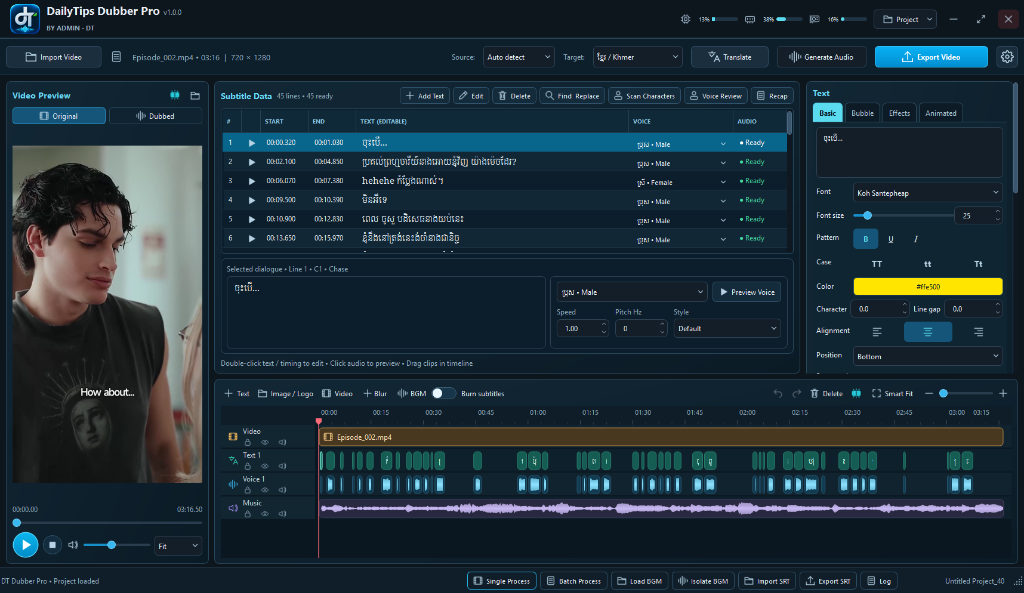Click Export Video button
The height and width of the screenshot is (593, 1024).
point(931,57)
